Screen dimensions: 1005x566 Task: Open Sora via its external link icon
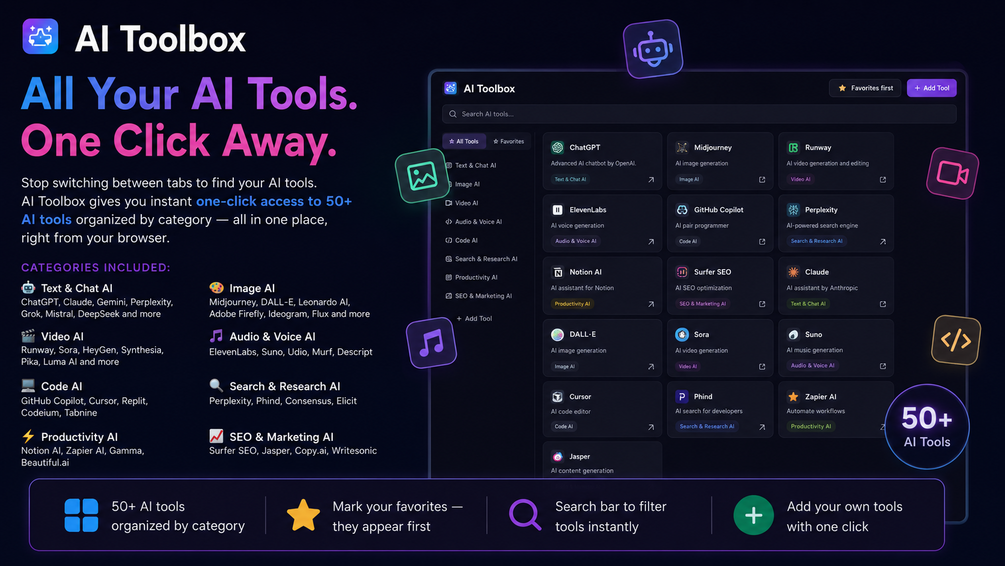tap(762, 367)
